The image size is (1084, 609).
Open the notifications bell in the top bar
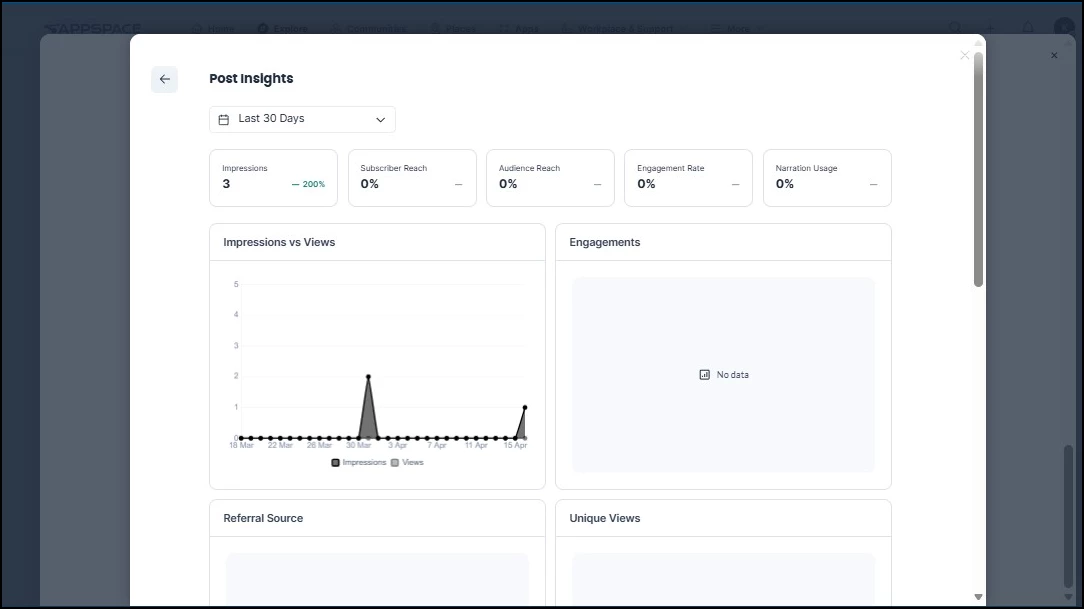pos(1028,28)
